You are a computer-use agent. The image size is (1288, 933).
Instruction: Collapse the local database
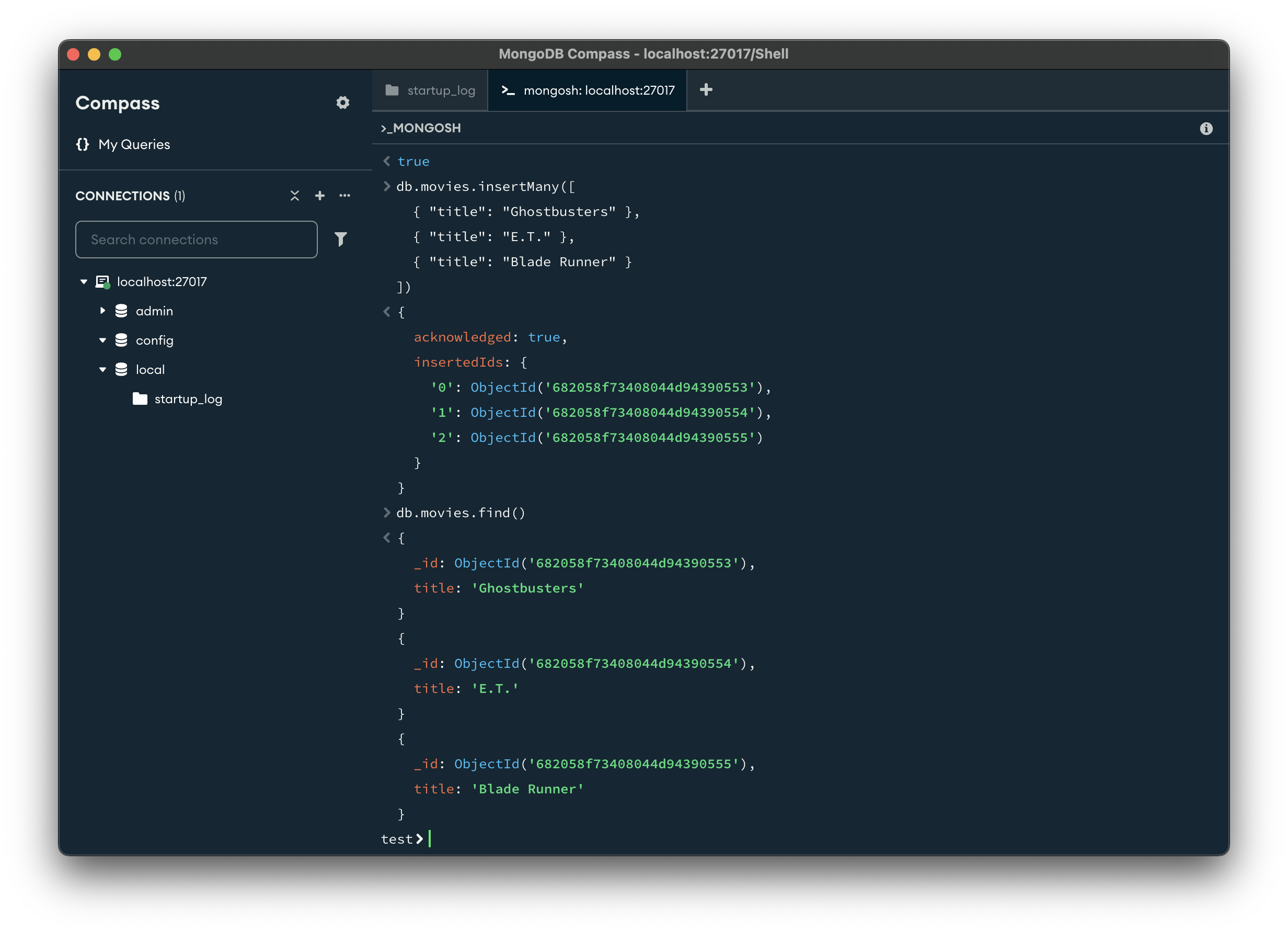pyautogui.click(x=103, y=369)
